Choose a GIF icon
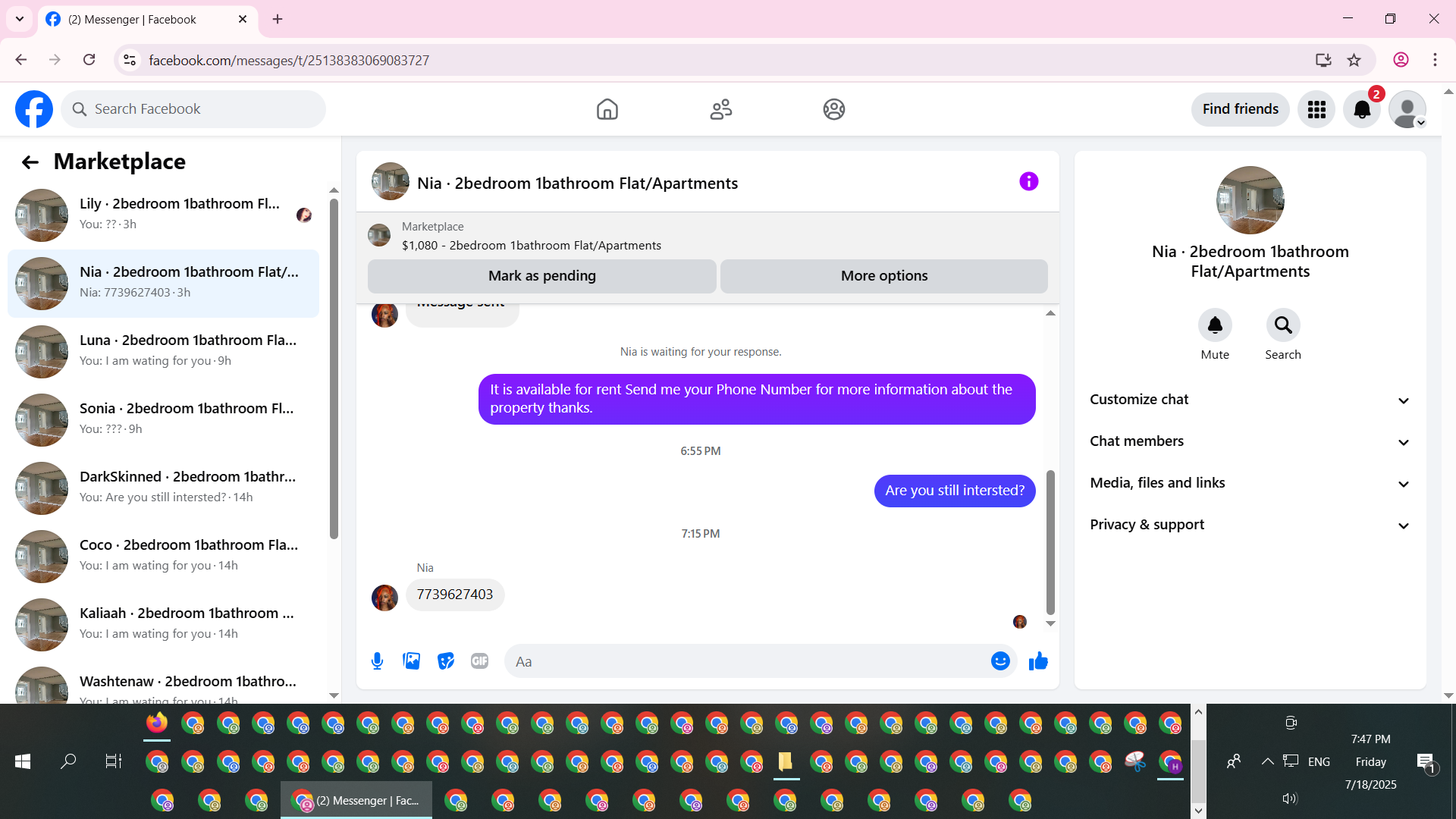 click(x=479, y=661)
